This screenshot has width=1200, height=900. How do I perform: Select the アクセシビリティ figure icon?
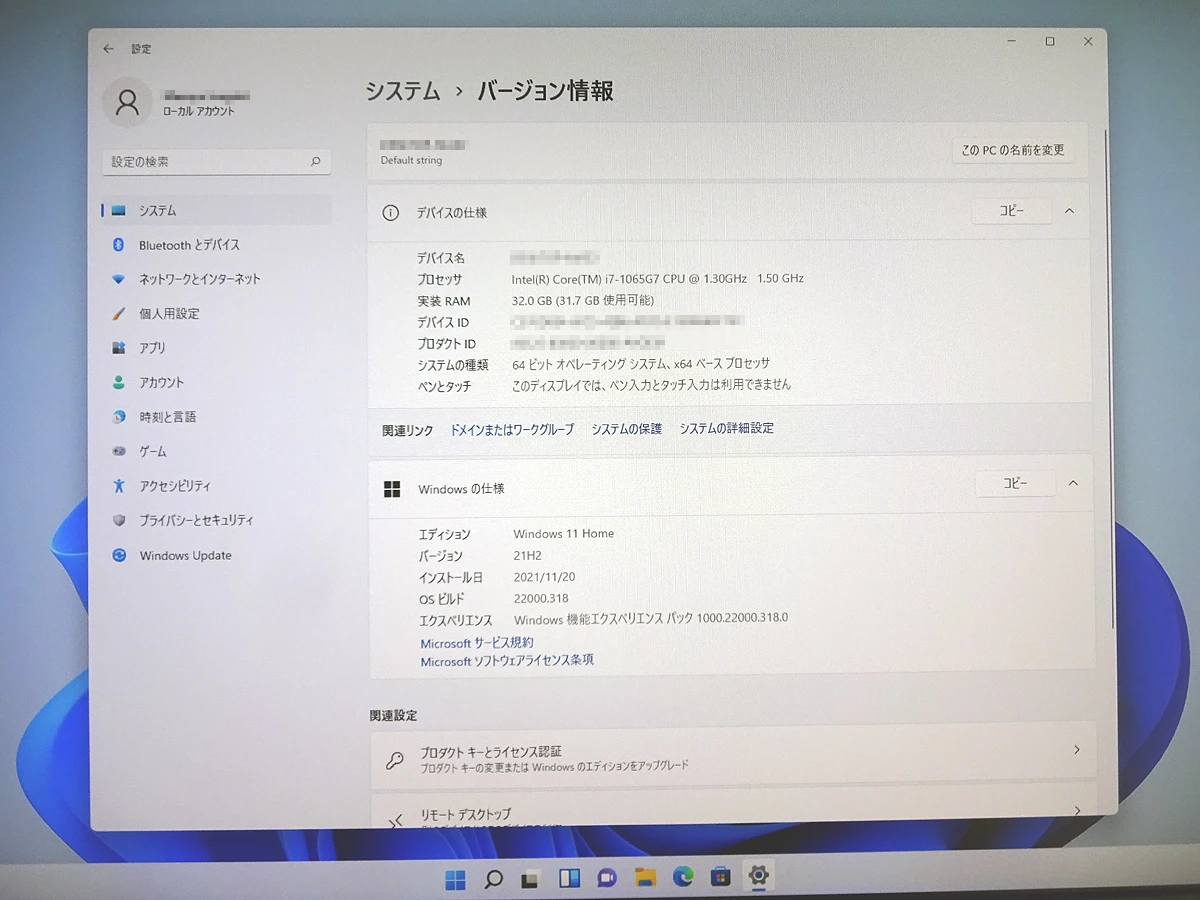click(118, 485)
